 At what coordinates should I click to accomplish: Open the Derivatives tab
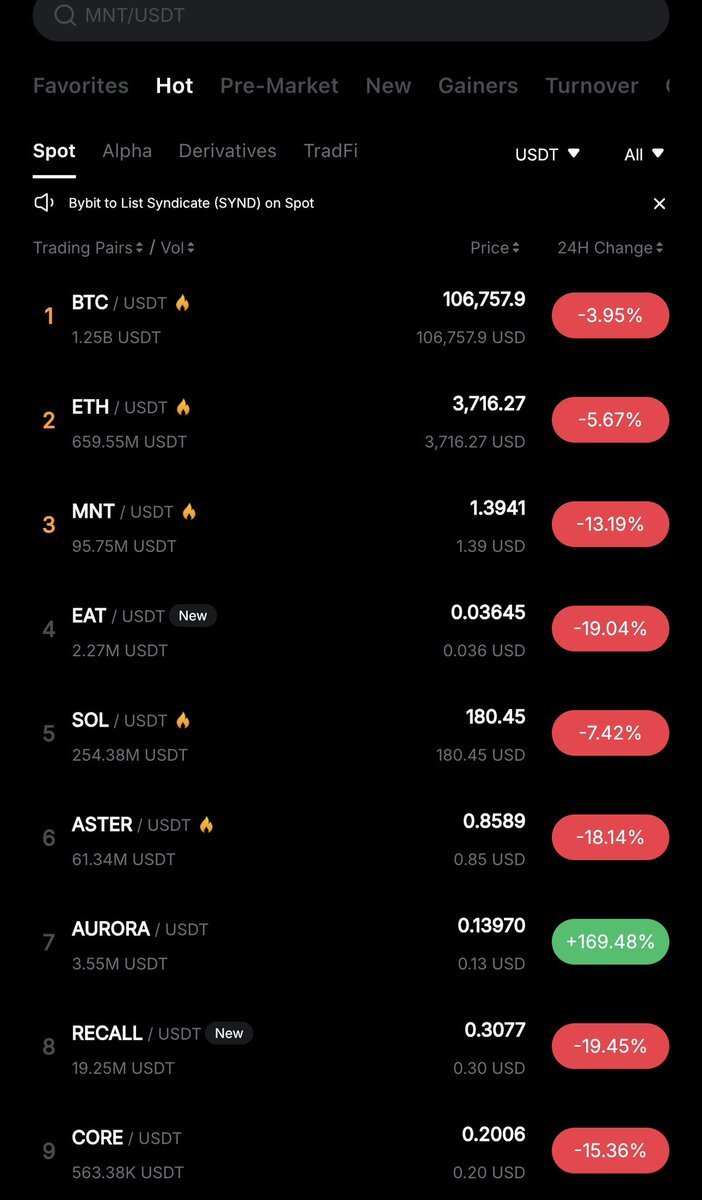point(227,151)
